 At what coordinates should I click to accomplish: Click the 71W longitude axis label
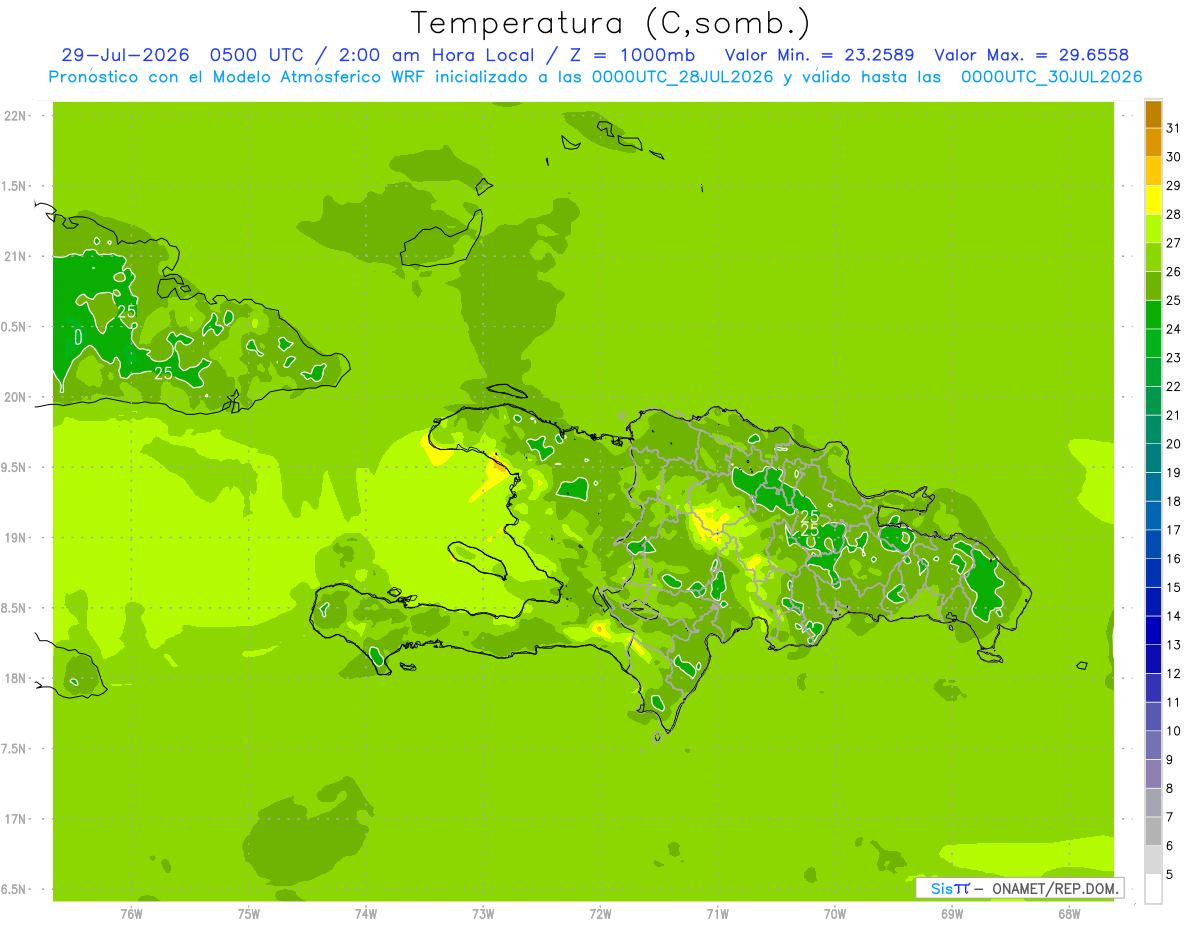pos(717,914)
